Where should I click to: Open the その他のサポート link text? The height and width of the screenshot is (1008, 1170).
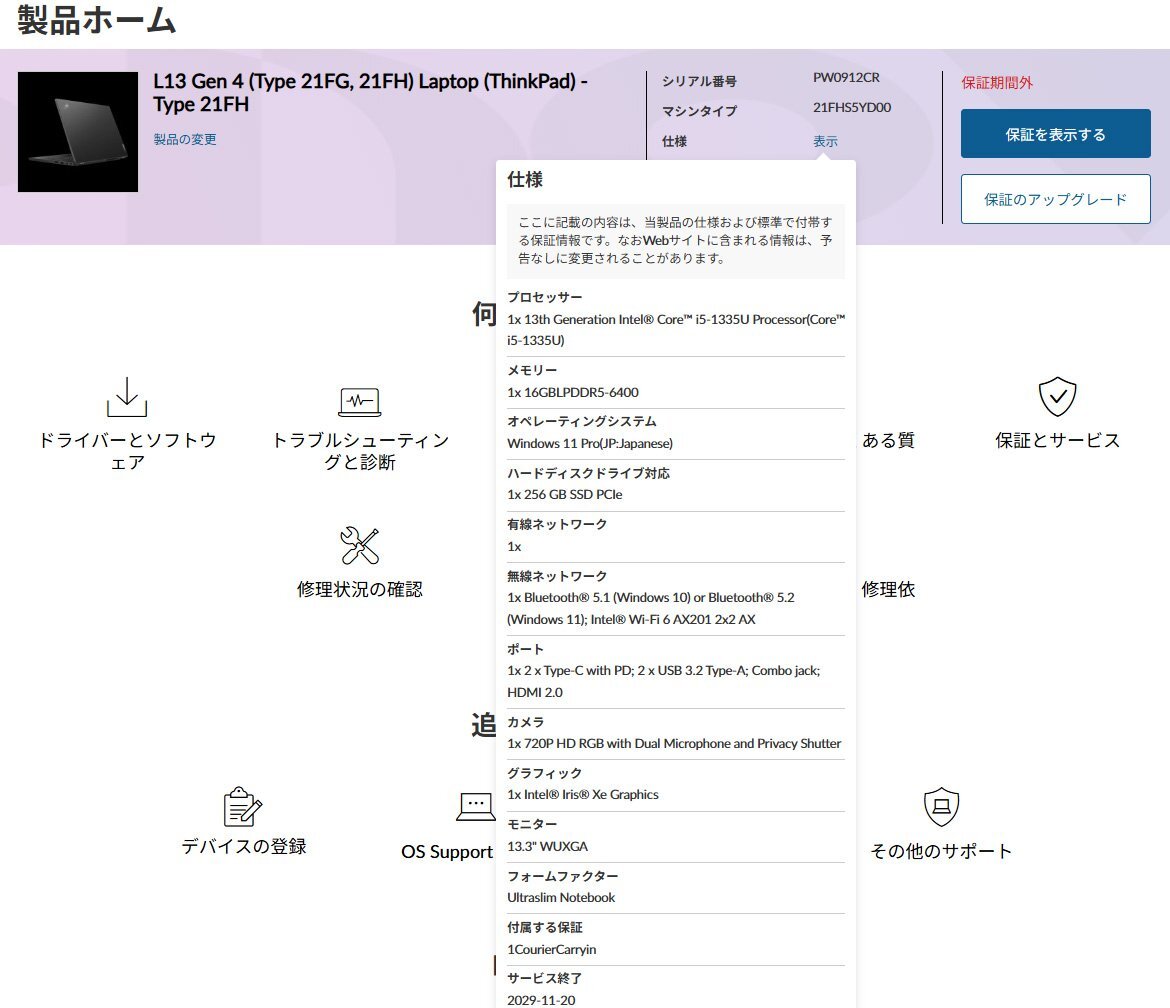tap(941, 851)
